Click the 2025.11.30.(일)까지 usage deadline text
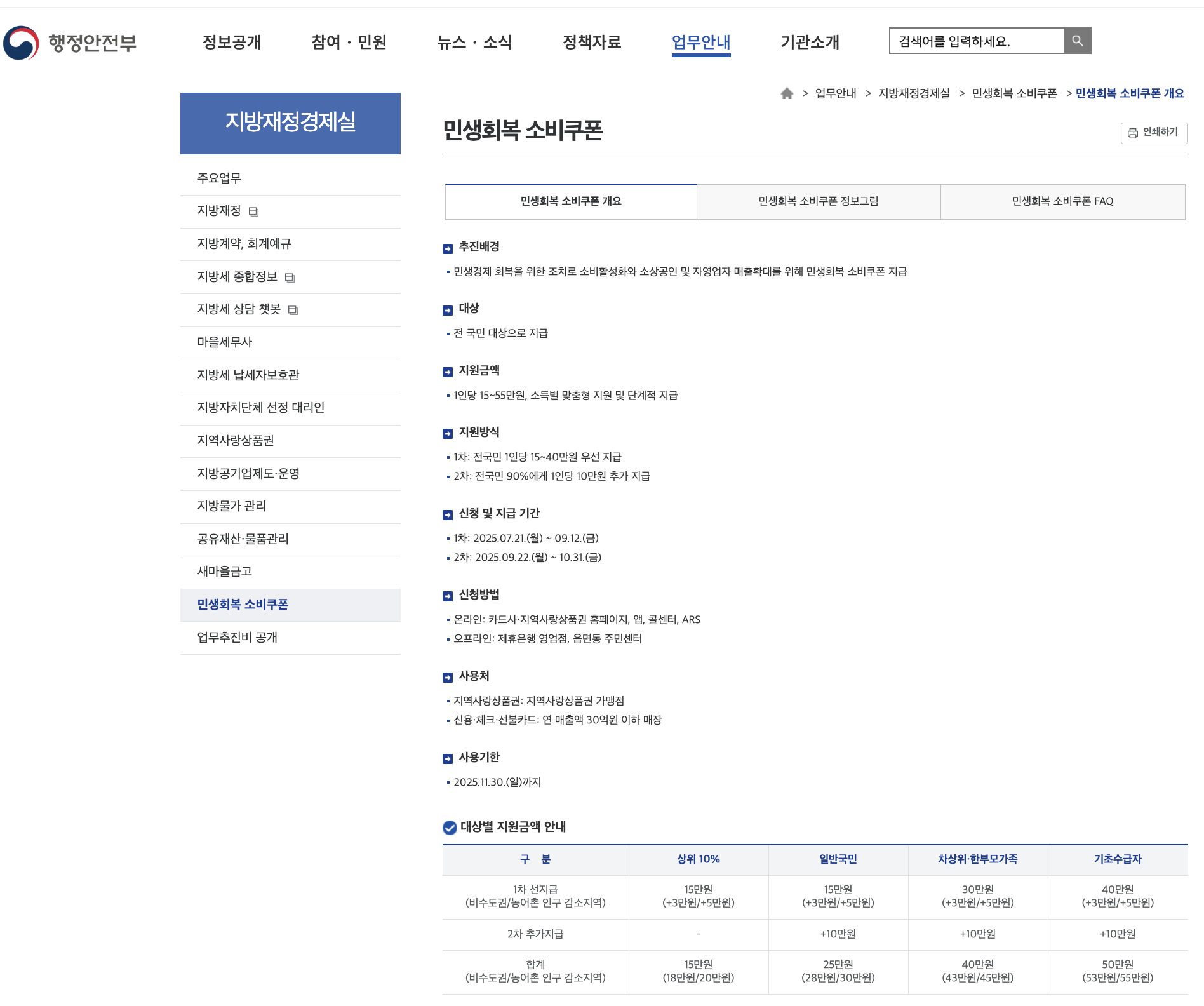The image size is (1204, 1006). 497,782
